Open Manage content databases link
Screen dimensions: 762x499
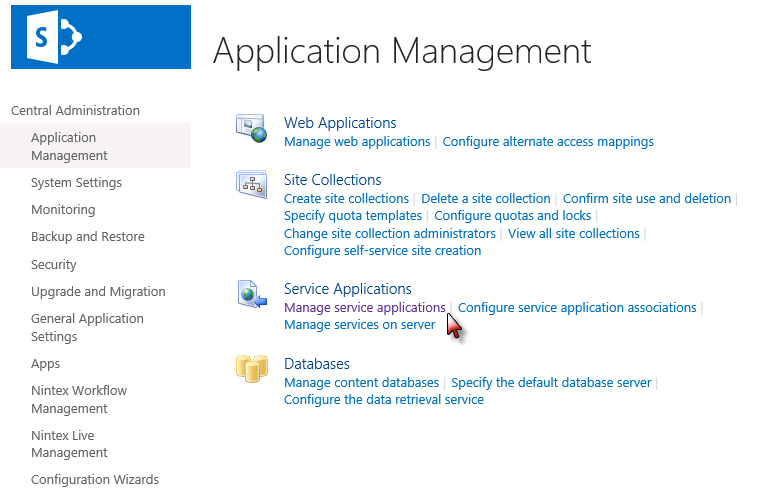click(361, 383)
